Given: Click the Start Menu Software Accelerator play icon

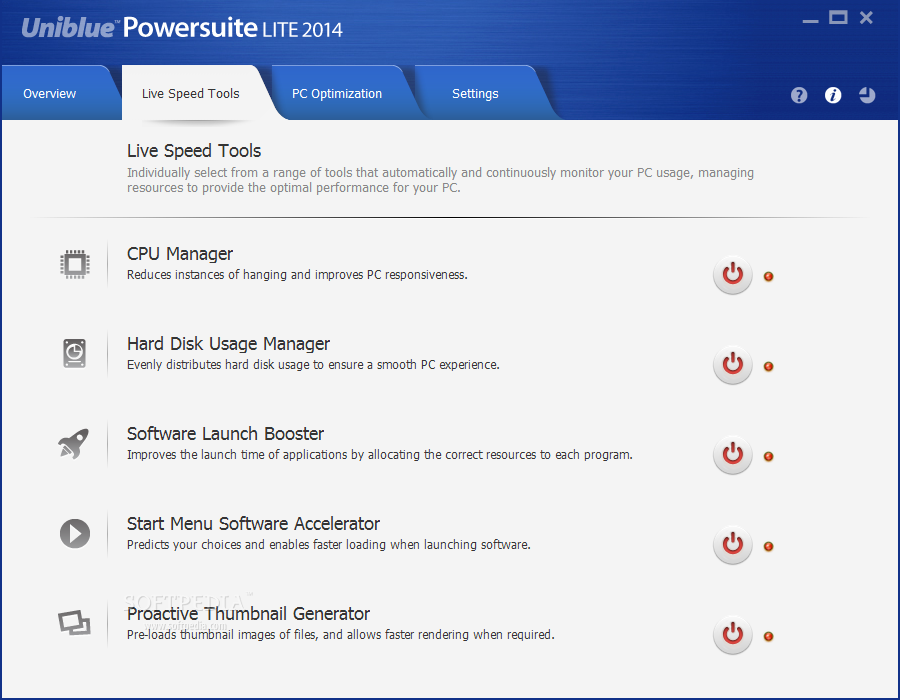Looking at the screenshot, I should pyautogui.click(x=75, y=534).
